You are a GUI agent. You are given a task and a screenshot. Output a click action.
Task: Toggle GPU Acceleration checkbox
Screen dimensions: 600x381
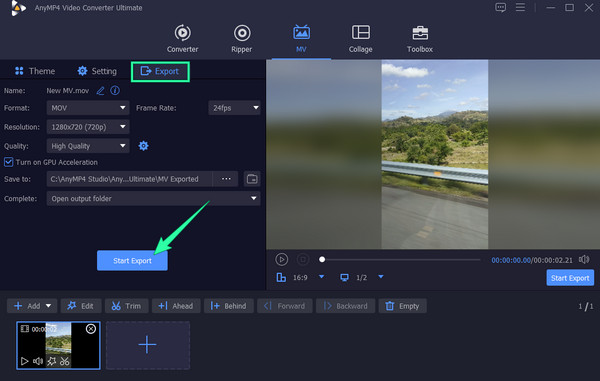pyautogui.click(x=8, y=162)
